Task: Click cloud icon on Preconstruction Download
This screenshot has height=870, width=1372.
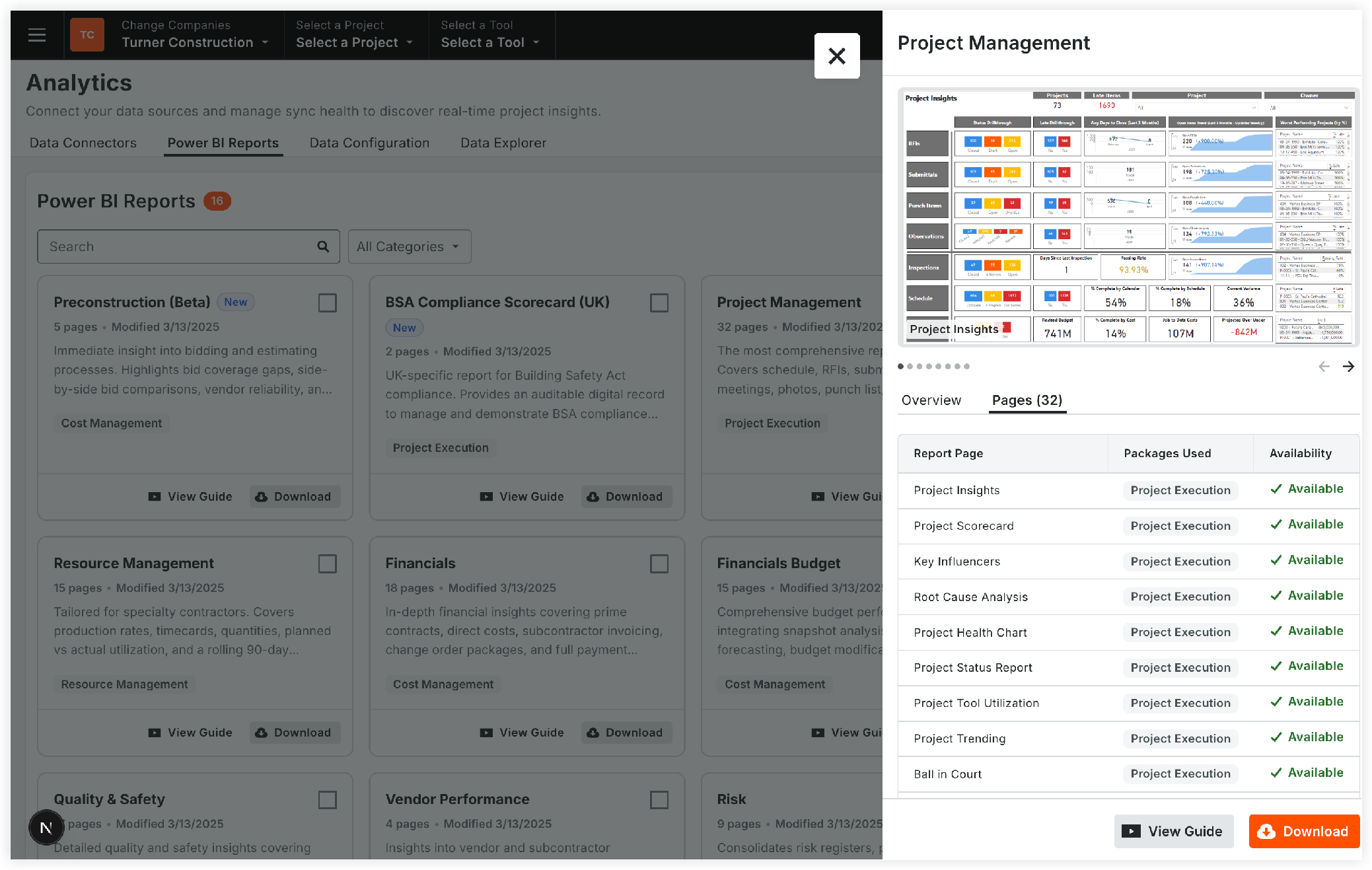Action: (x=262, y=497)
